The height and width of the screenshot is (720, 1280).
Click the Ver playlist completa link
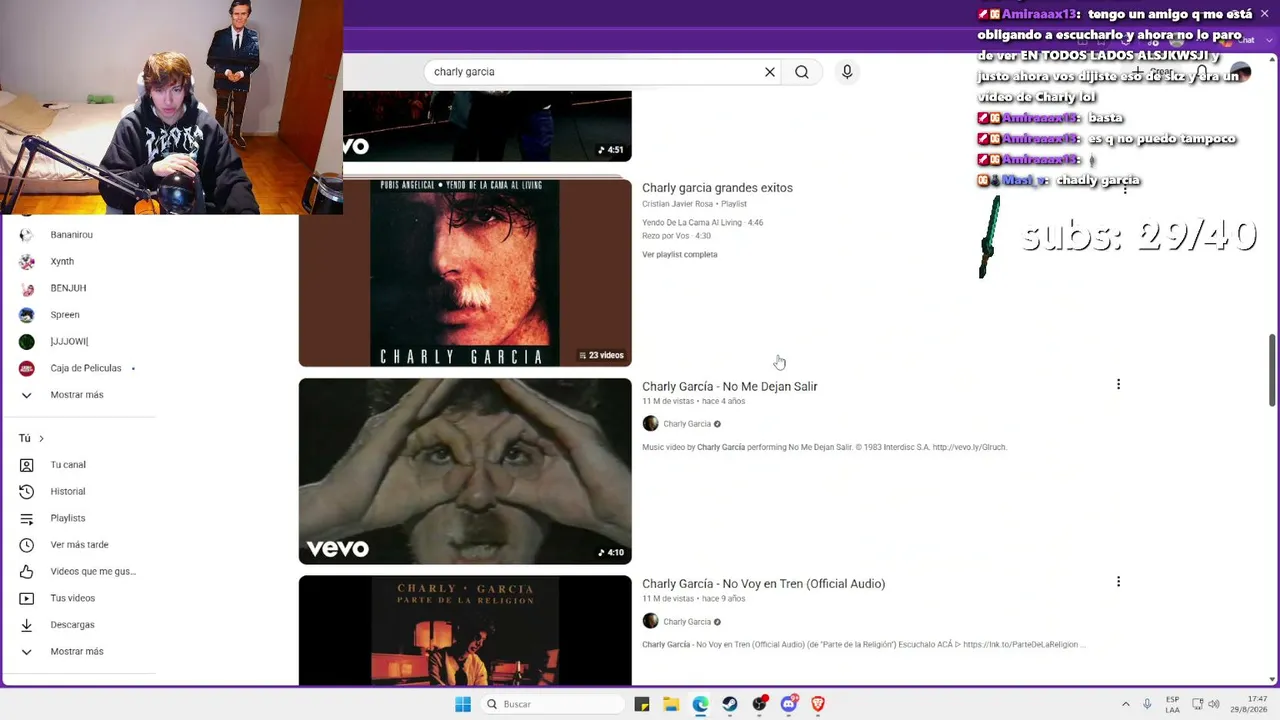tap(680, 255)
